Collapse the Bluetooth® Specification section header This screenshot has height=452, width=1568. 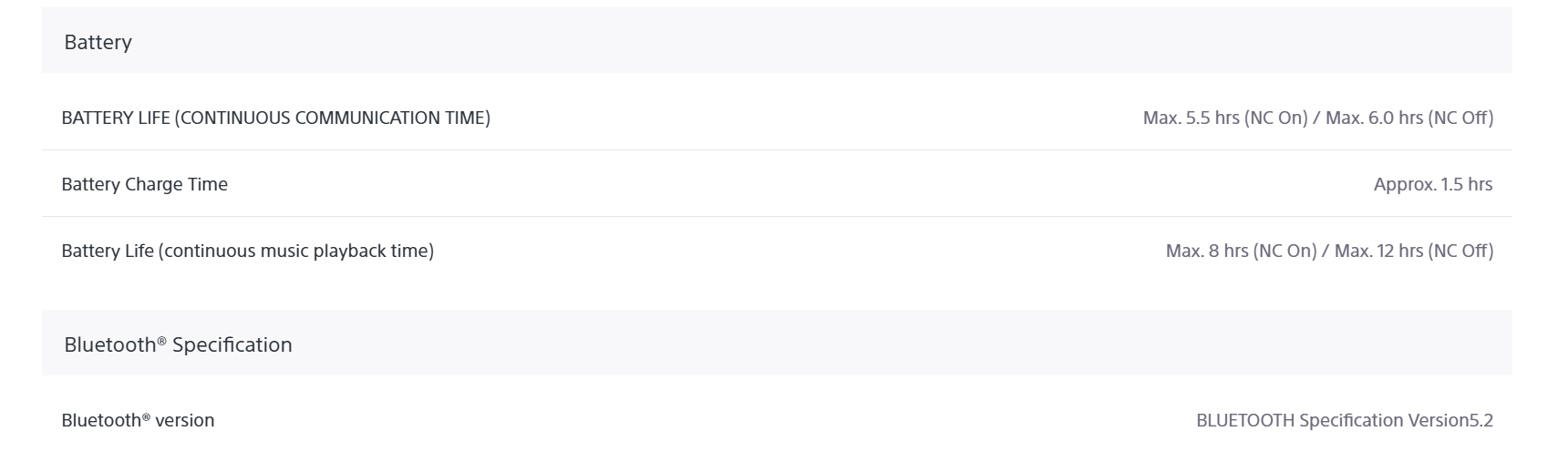tap(777, 343)
